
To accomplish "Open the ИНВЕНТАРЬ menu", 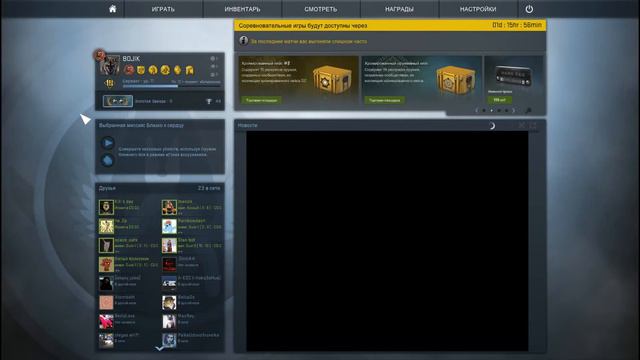I will pyautogui.click(x=242, y=9).
